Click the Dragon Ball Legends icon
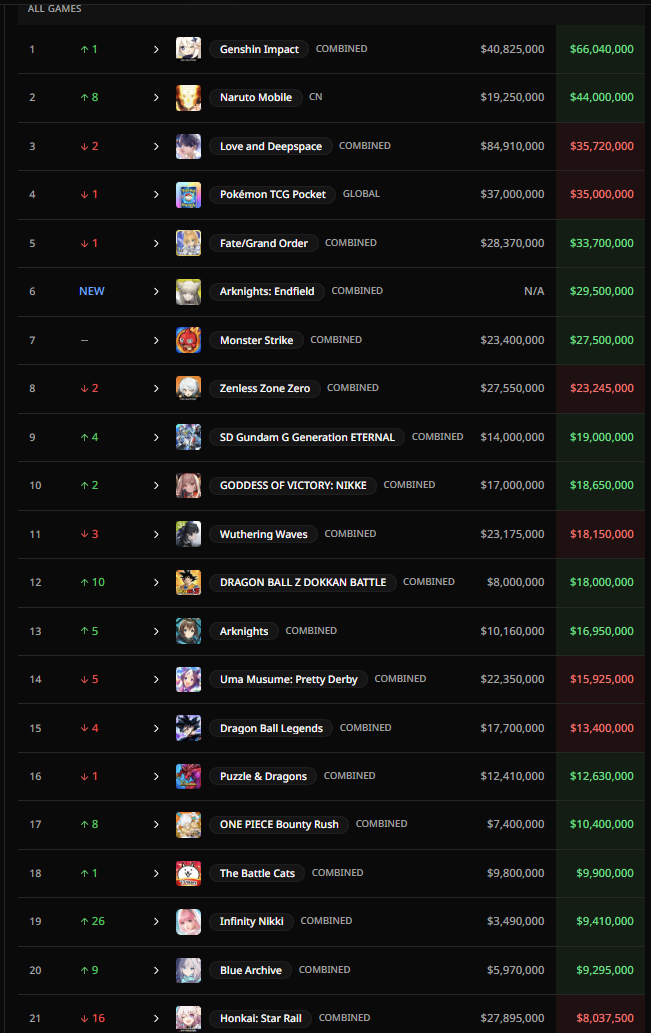Image resolution: width=651 pixels, height=1033 pixels. [x=188, y=728]
